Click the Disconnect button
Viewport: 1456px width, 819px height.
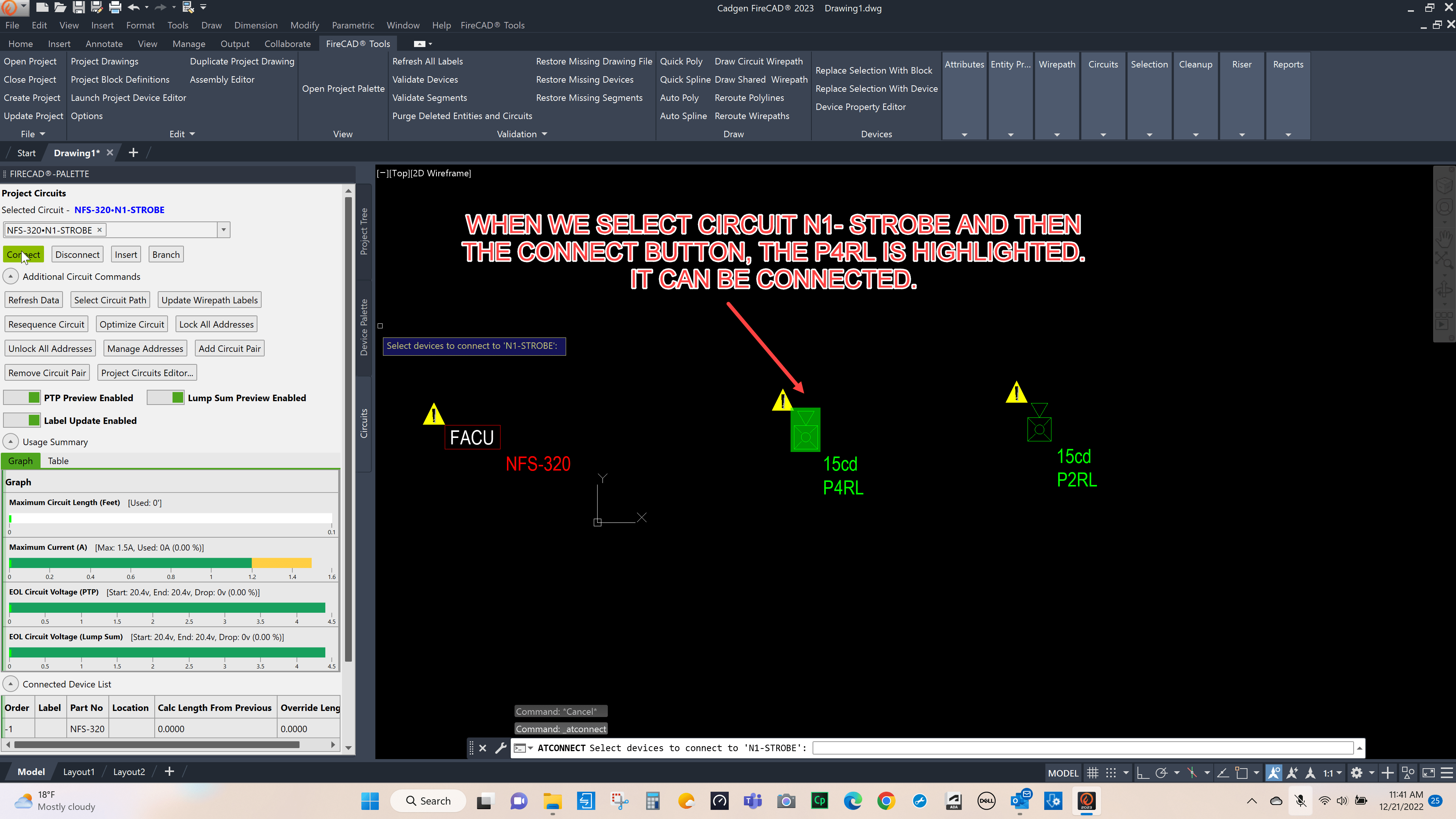click(77, 254)
